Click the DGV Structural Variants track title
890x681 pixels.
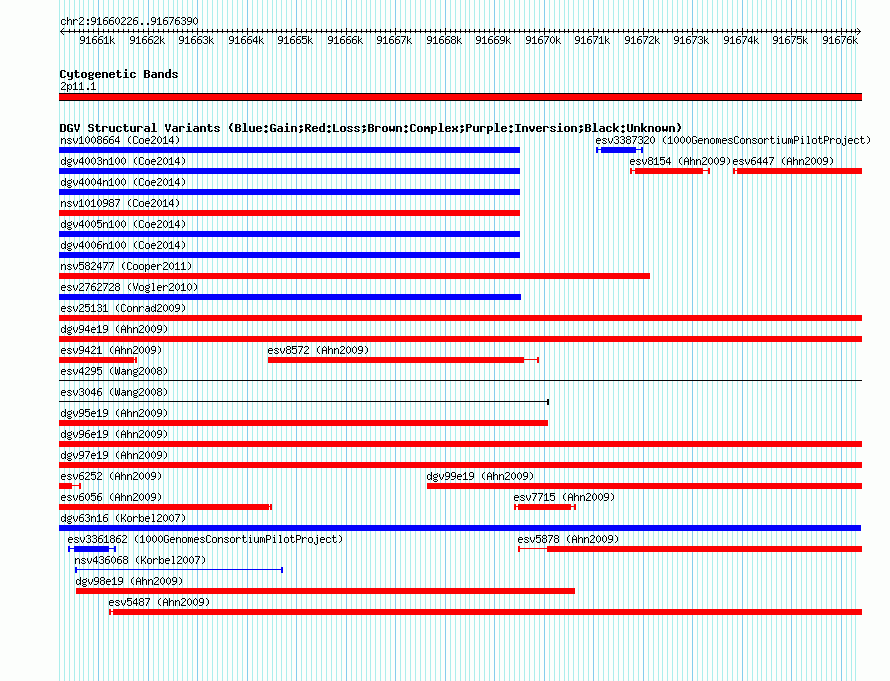click(x=371, y=128)
